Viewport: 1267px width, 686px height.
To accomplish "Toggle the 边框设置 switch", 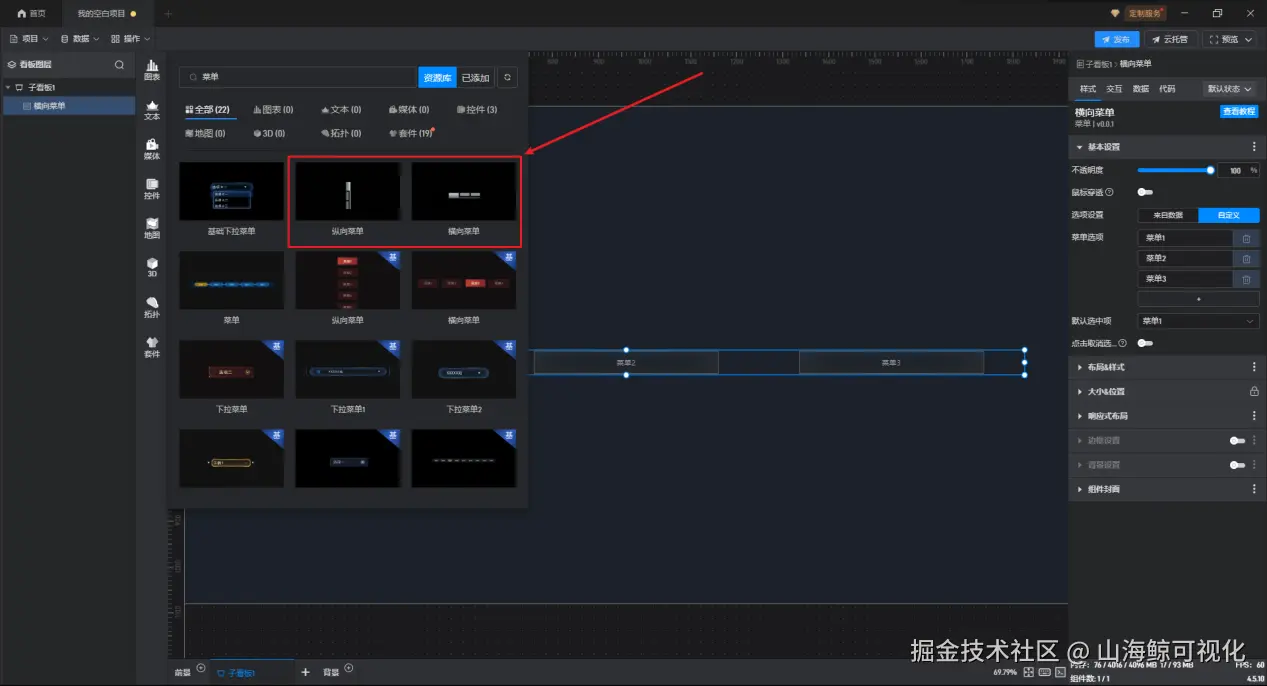I will click(1237, 440).
